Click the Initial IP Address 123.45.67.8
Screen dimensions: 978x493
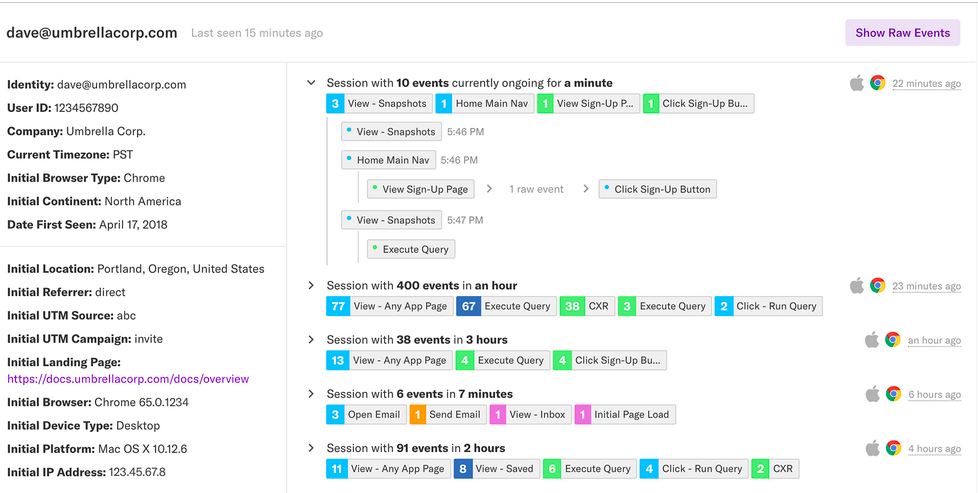click(x=137, y=472)
